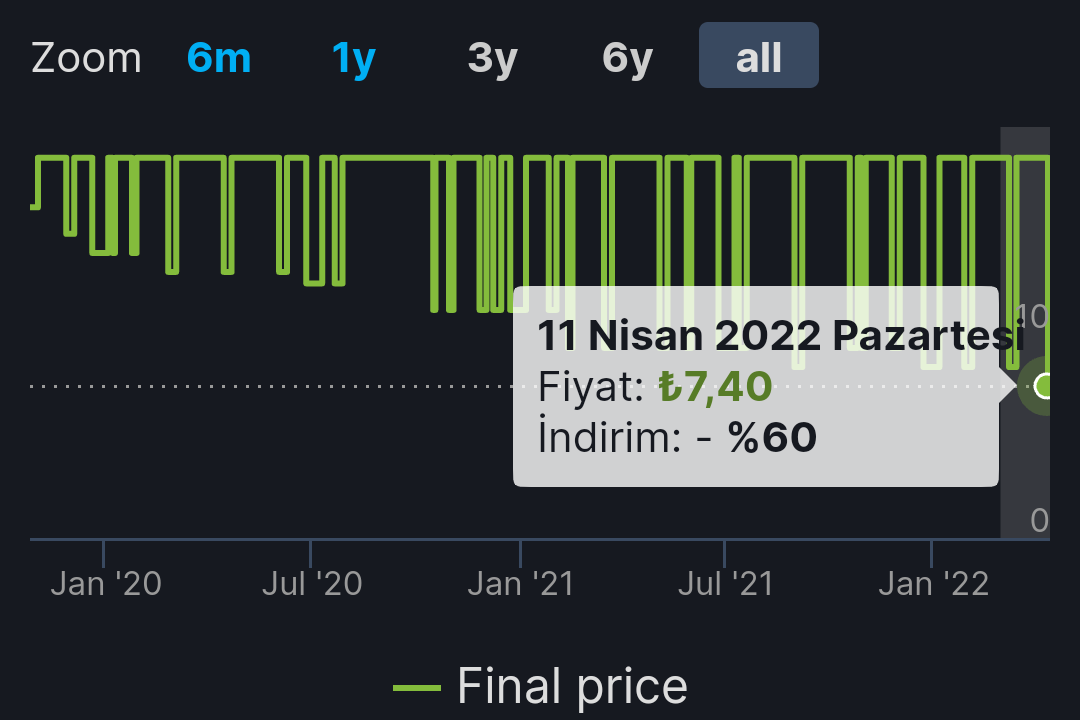Click the highlighted green data point marker
1080x720 pixels.
point(1044,385)
